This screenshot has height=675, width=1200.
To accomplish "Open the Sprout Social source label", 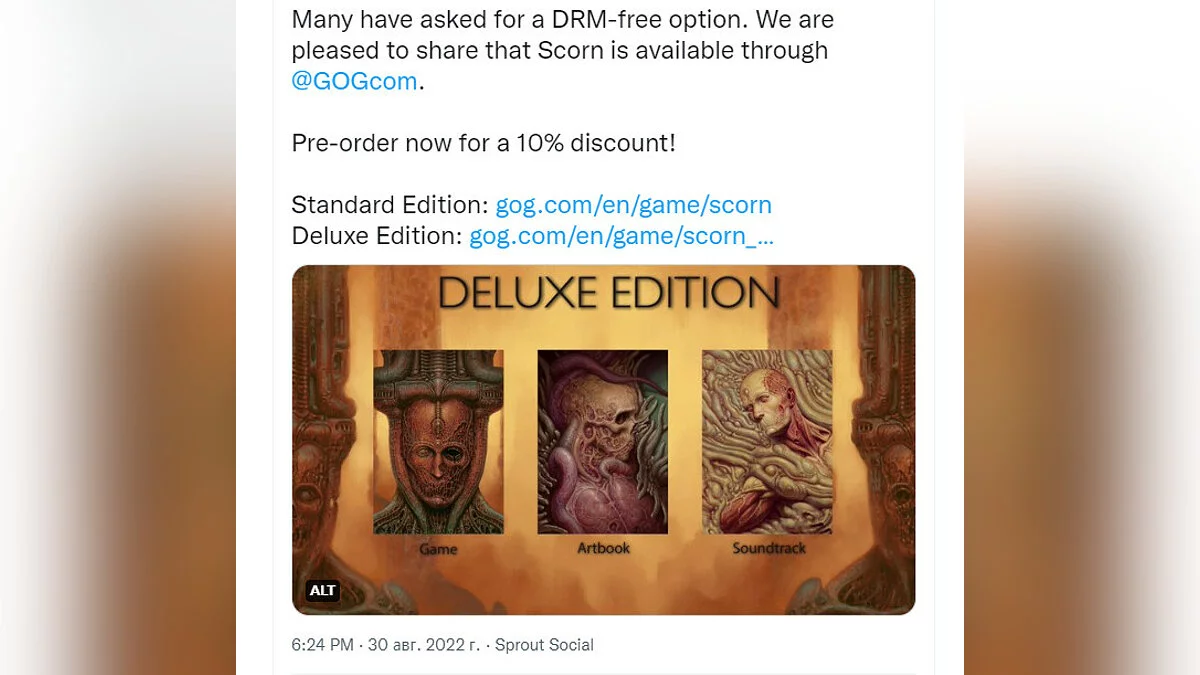I will [544, 645].
